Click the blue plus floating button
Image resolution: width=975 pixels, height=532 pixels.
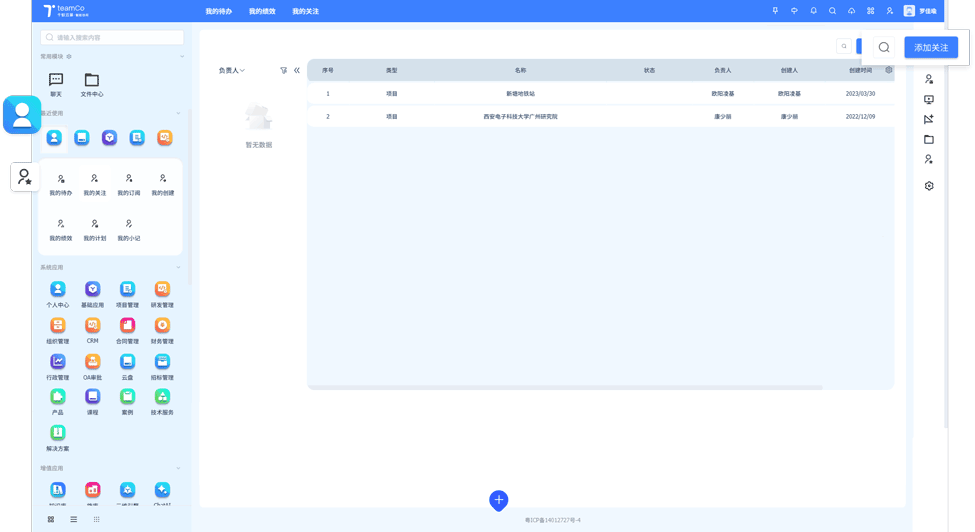[498, 500]
